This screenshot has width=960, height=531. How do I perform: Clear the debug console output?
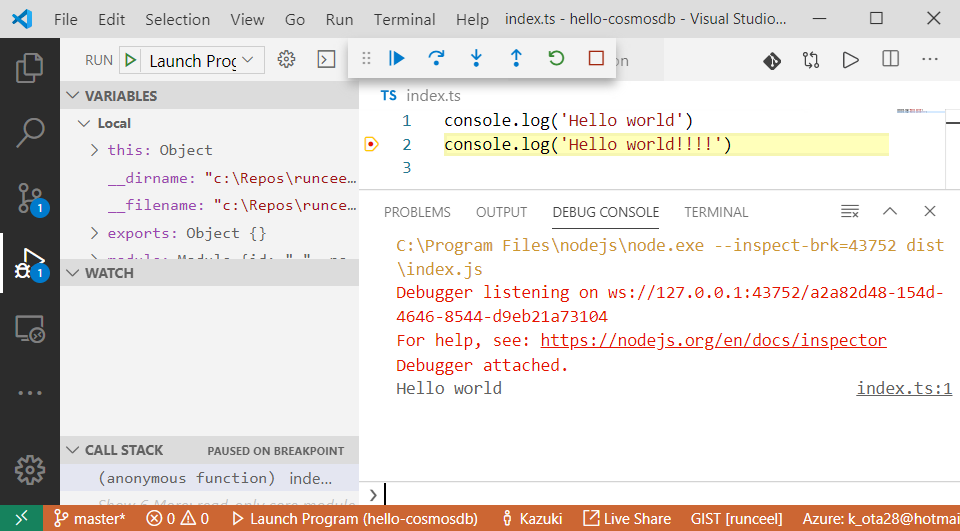click(850, 211)
